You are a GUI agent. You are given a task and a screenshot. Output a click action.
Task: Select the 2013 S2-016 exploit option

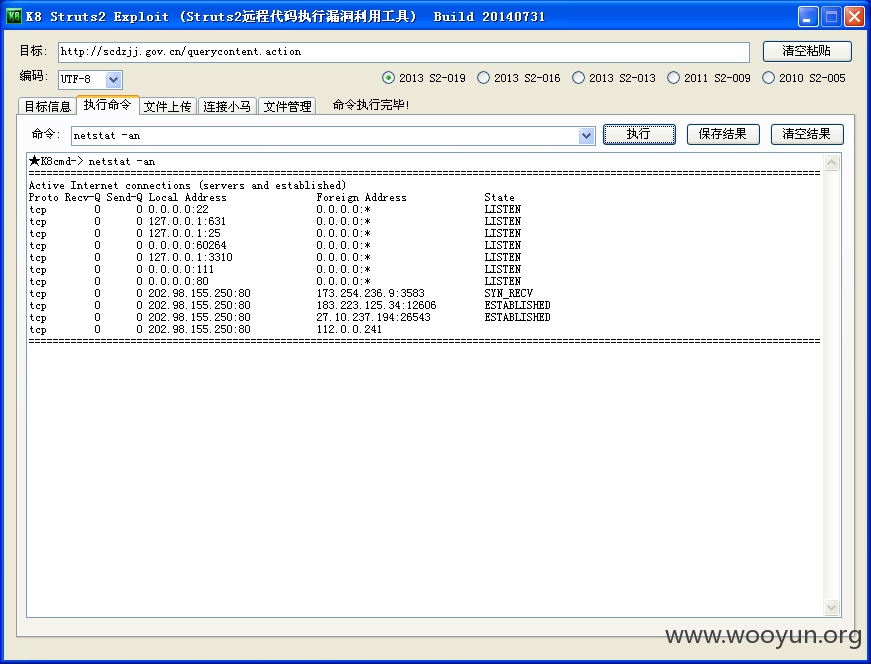[x=519, y=78]
